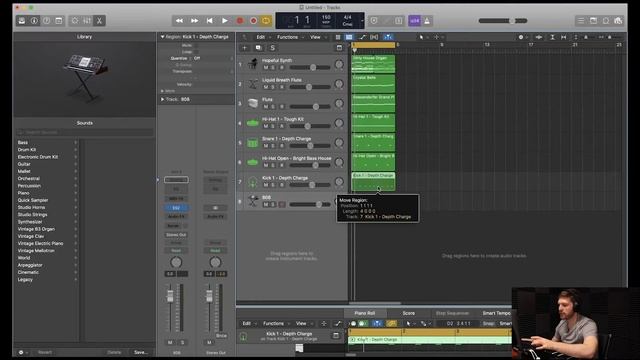Collapse the Region inspector disclosure triangle
This screenshot has height=360, width=640.
click(x=162, y=37)
